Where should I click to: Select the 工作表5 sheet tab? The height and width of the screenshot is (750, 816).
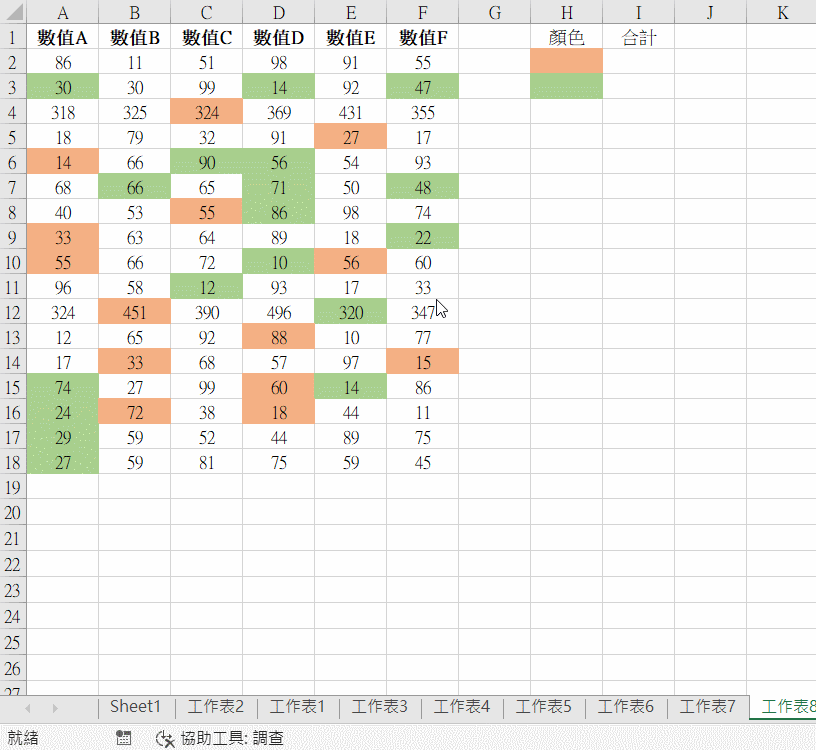click(x=544, y=707)
